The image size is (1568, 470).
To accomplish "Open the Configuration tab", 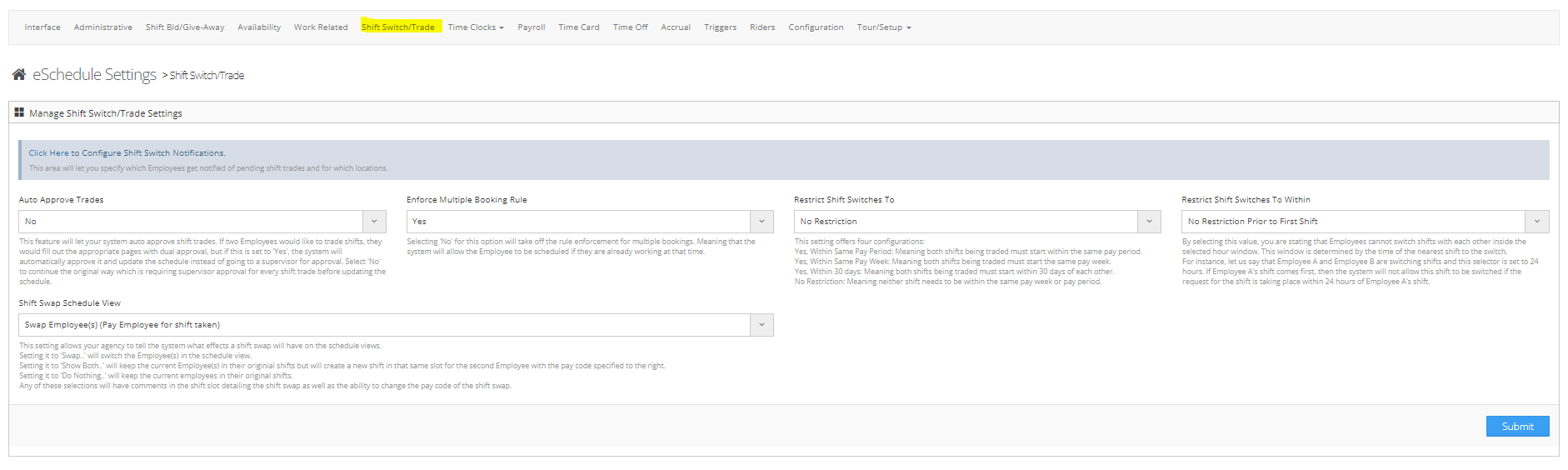I will coord(816,27).
